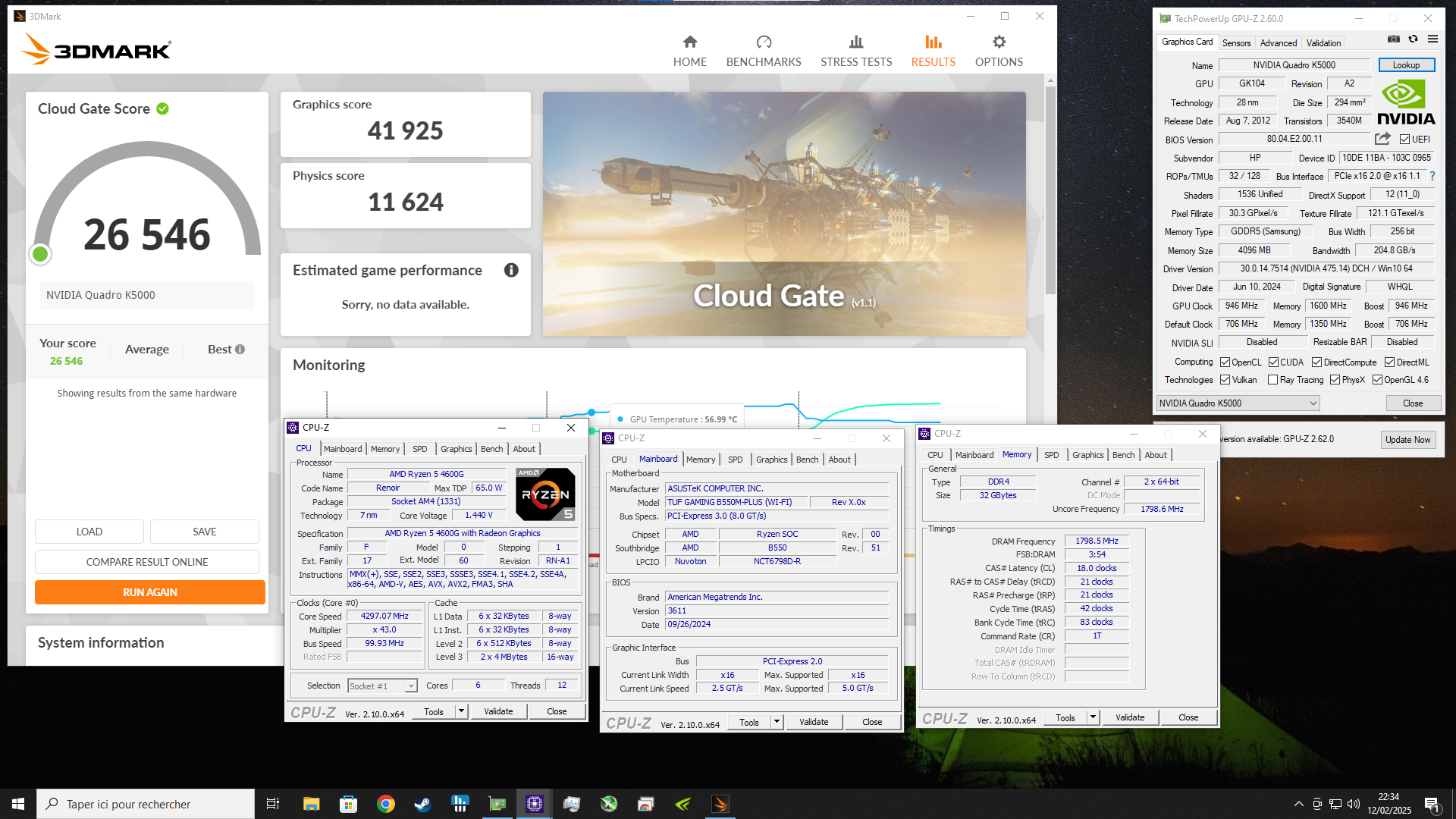1456x819 pixels.
Task: Click the Bus Interface question mark in GPU-Z
Action: point(1432,176)
